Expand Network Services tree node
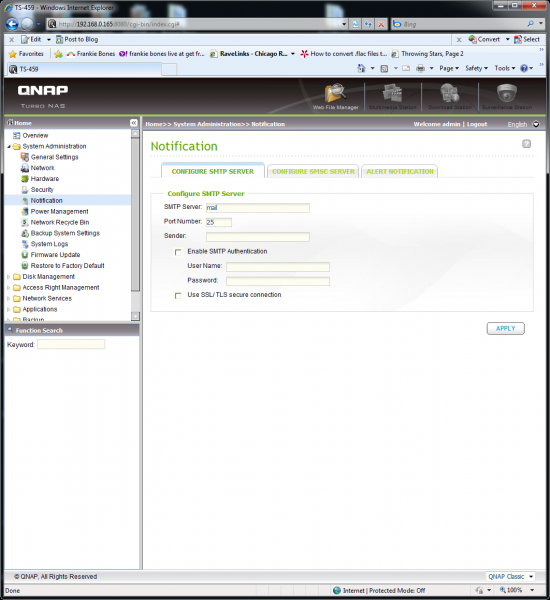550x600 pixels. 9,298
